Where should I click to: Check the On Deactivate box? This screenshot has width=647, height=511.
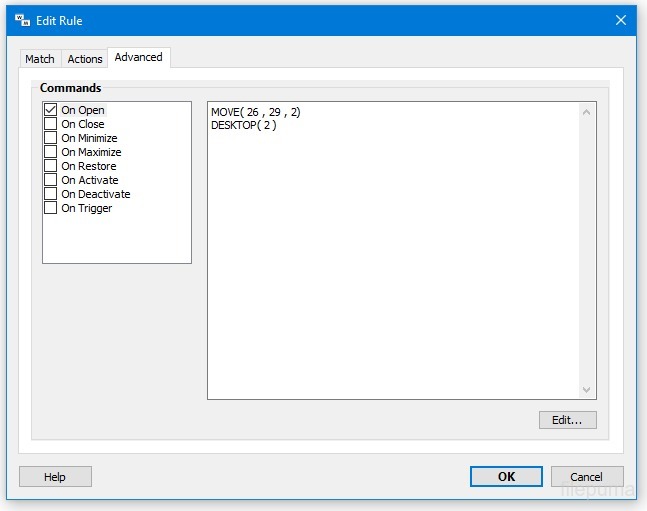(x=51, y=194)
